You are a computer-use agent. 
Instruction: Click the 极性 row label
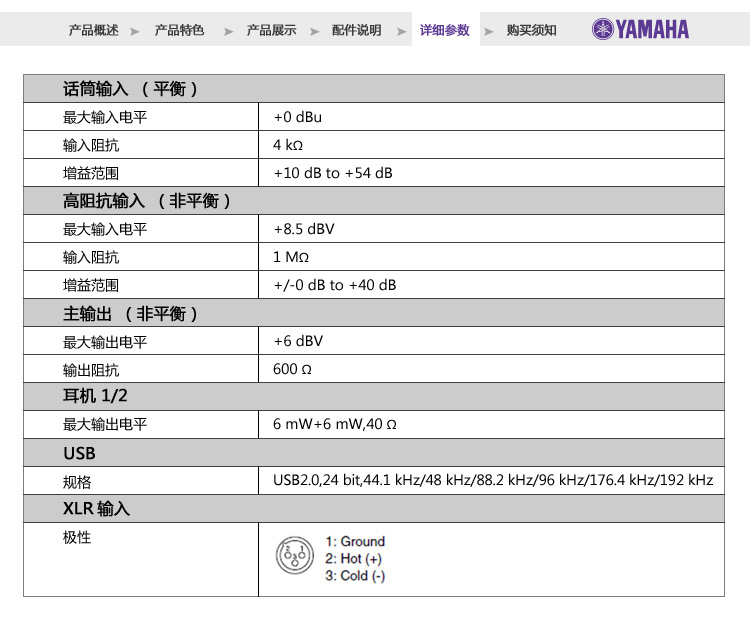(77, 537)
